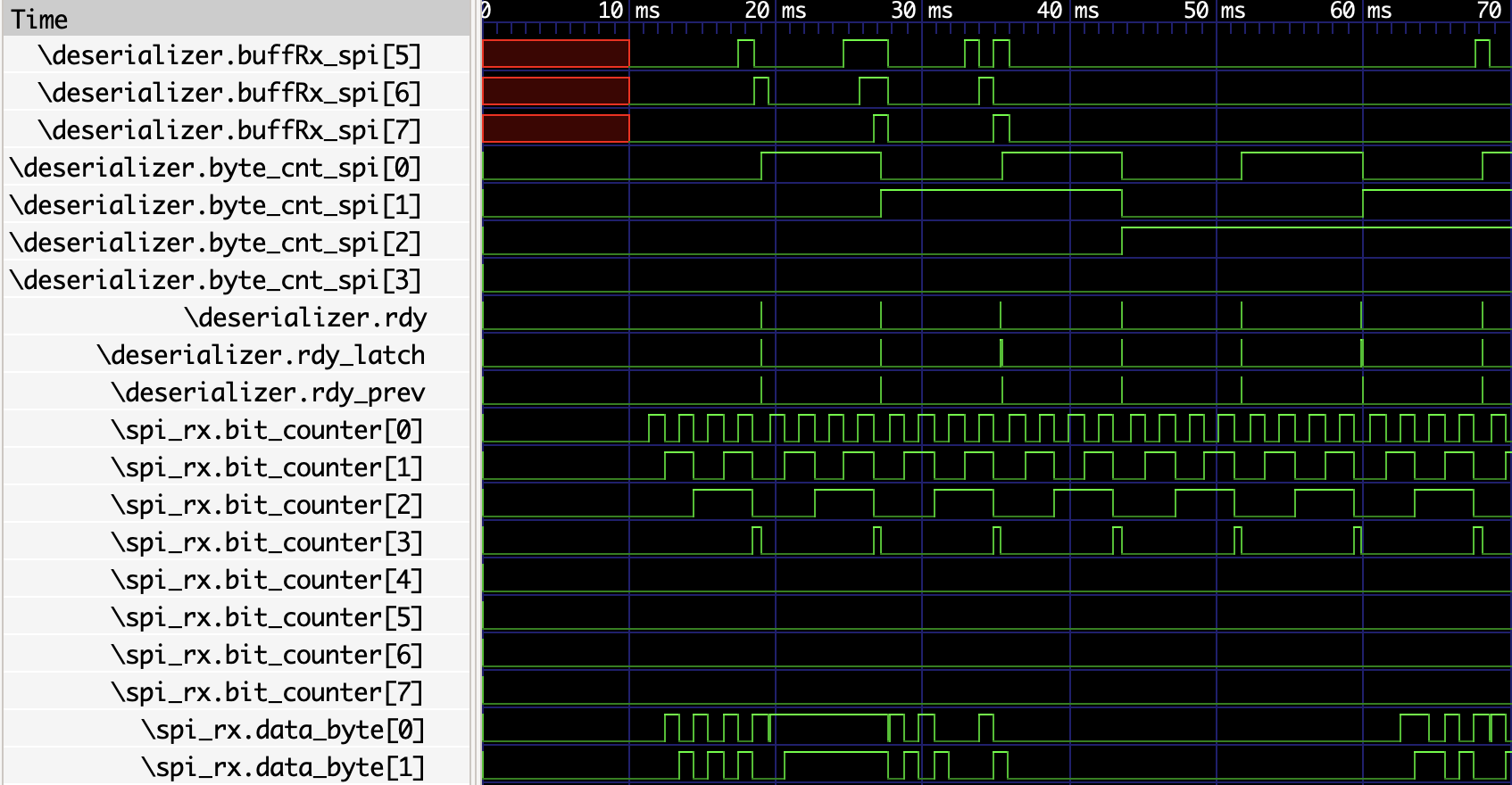Select the deserializer.buffRx_spi[6] signal name
This screenshot has width=1512, height=785.
tap(228, 93)
